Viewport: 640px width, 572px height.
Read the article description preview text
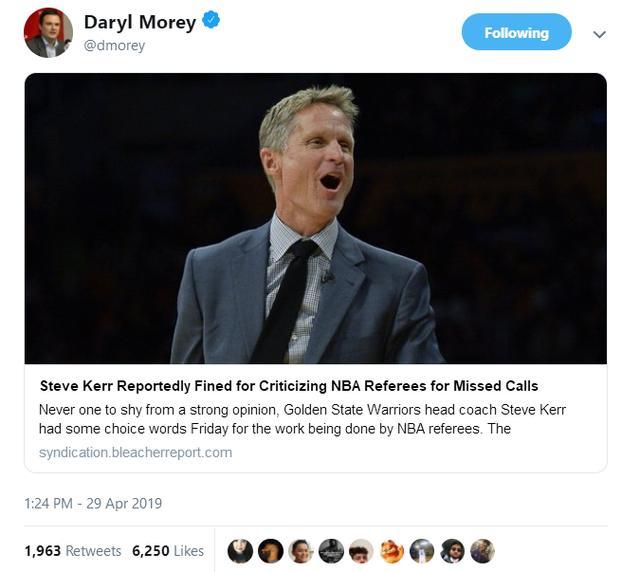pos(302,419)
